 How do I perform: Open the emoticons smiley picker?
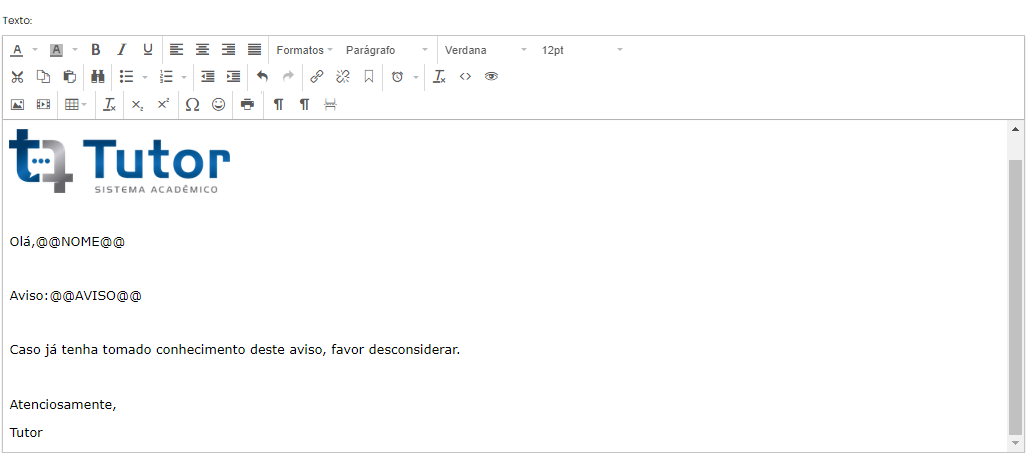point(219,104)
